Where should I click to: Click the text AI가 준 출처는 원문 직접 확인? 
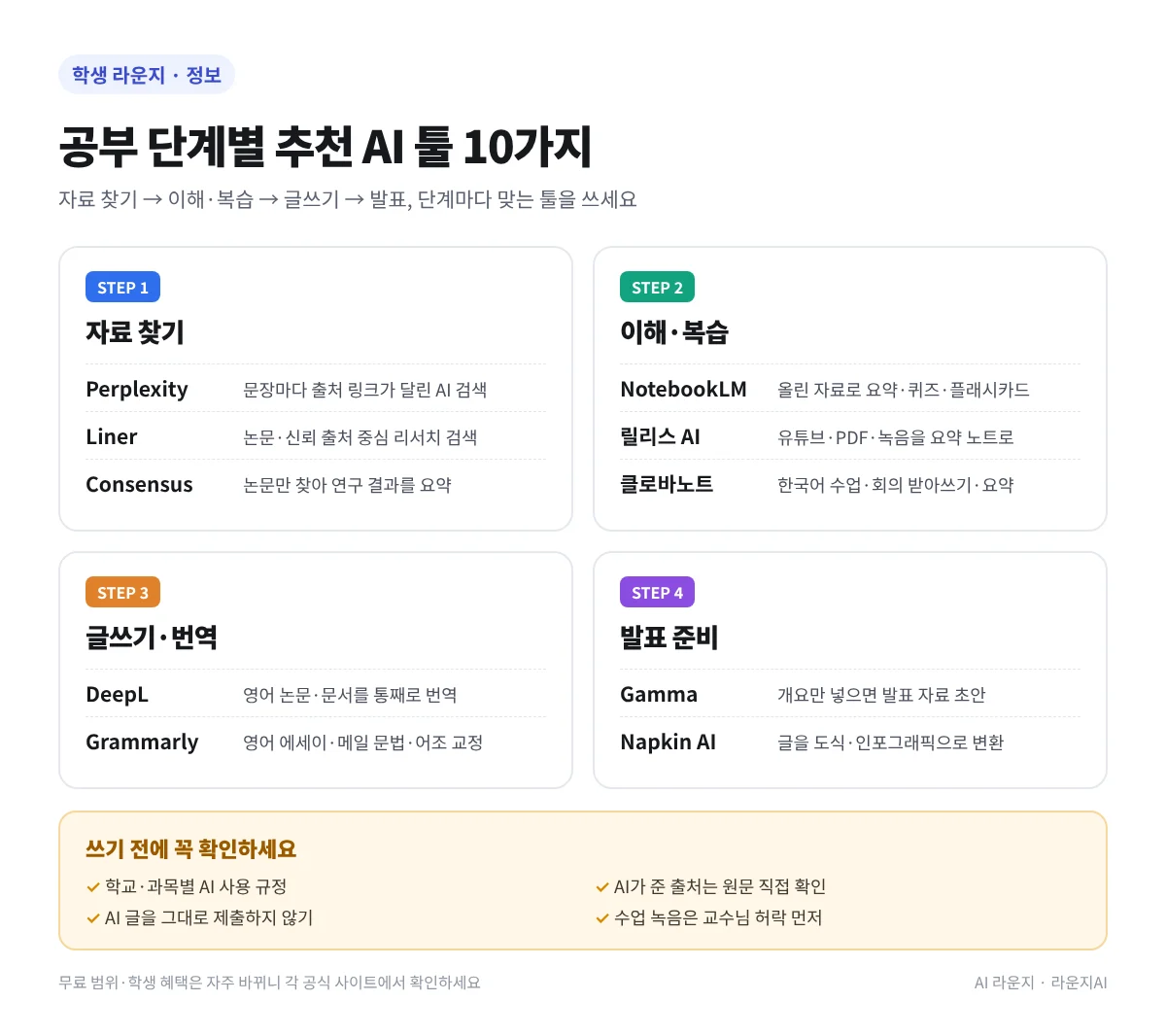[720, 886]
